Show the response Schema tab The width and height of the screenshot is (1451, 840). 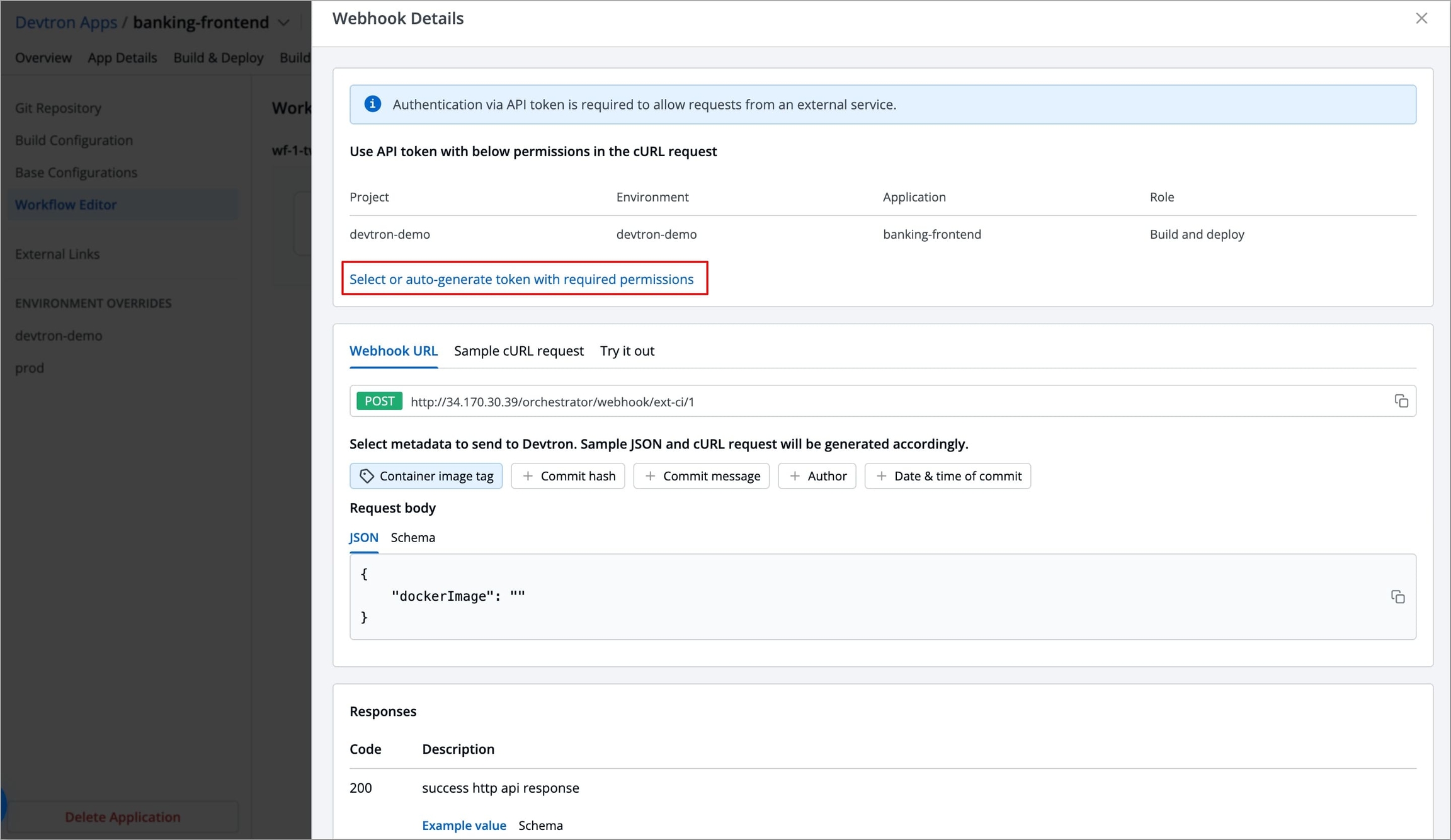pos(540,825)
